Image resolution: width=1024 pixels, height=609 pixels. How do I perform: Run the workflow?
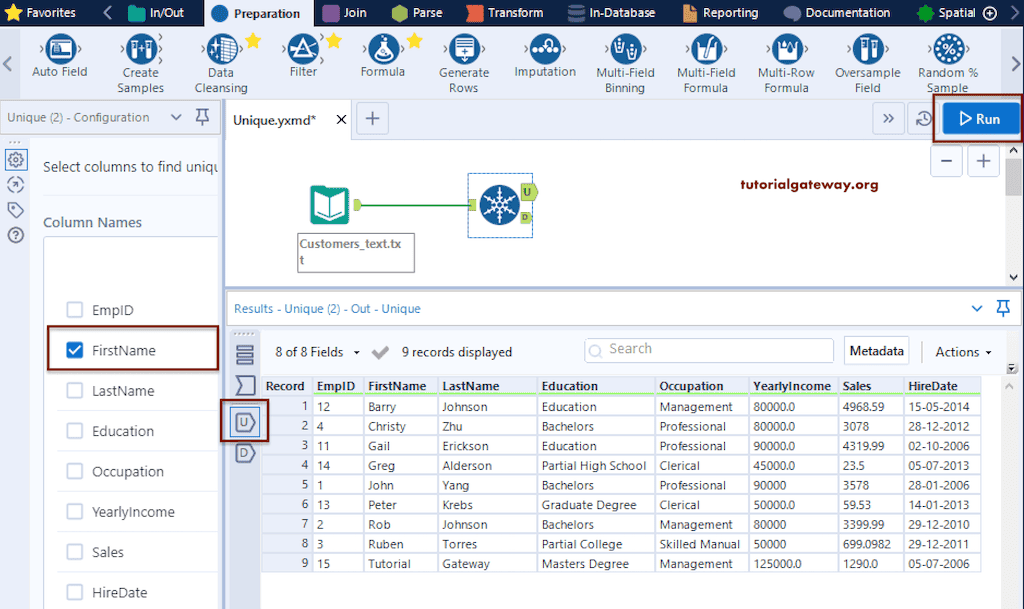pos(980,119)
